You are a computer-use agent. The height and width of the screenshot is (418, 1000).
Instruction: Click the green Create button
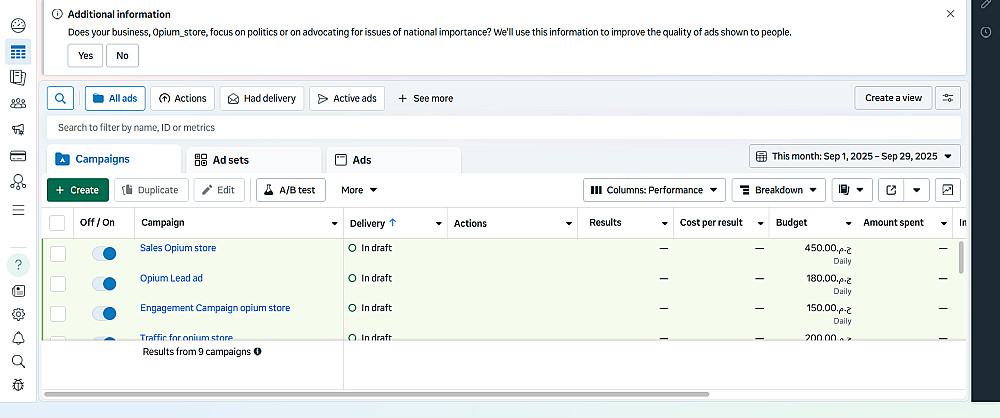click(76, 189)
